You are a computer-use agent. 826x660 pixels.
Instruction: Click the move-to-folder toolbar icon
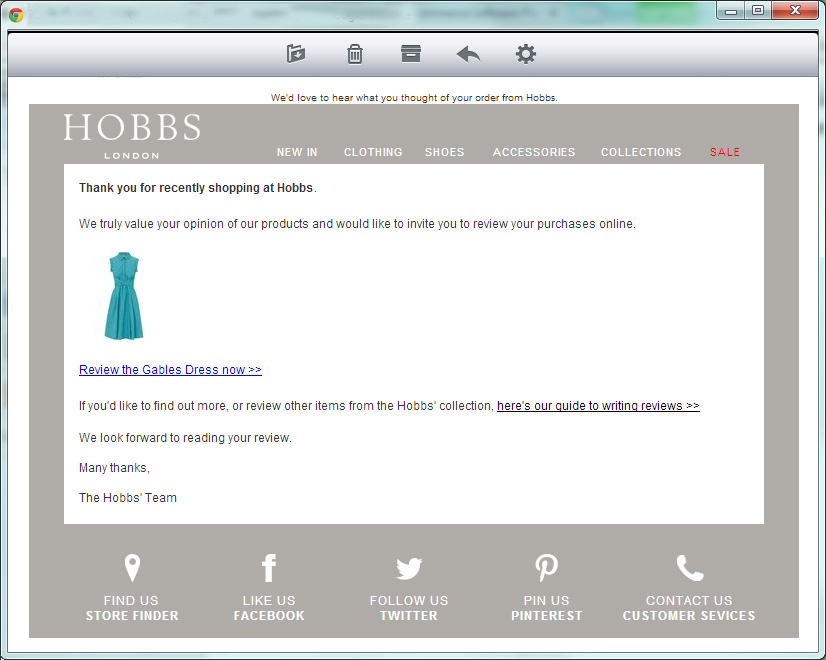[x=296, y=54]
